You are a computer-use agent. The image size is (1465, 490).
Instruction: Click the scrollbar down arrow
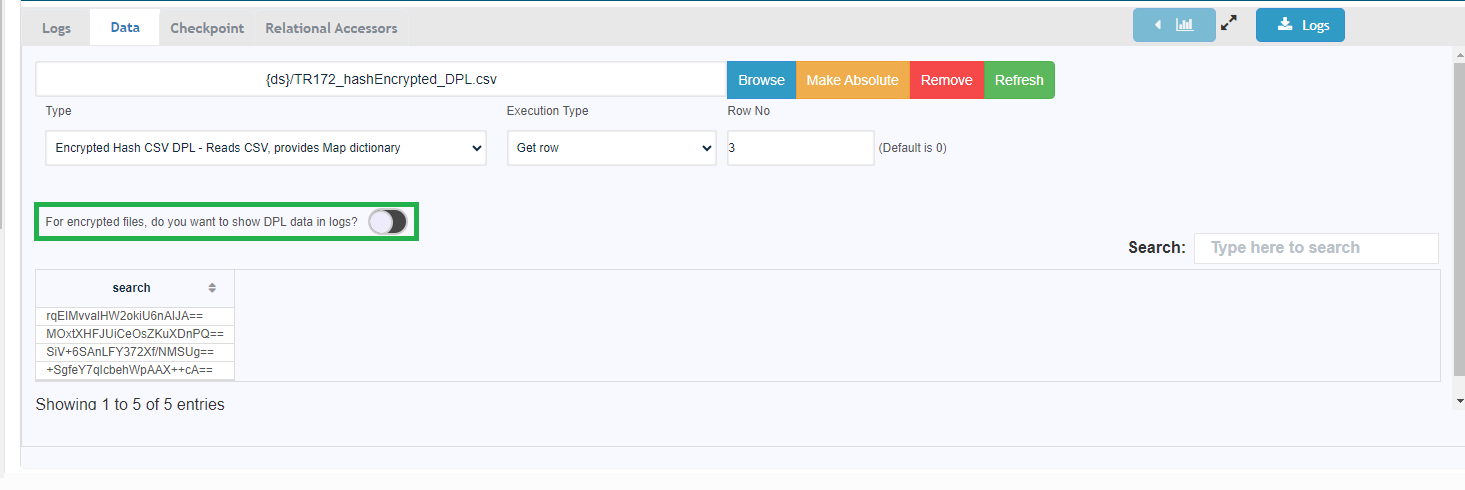click(x=1458, y=400)
